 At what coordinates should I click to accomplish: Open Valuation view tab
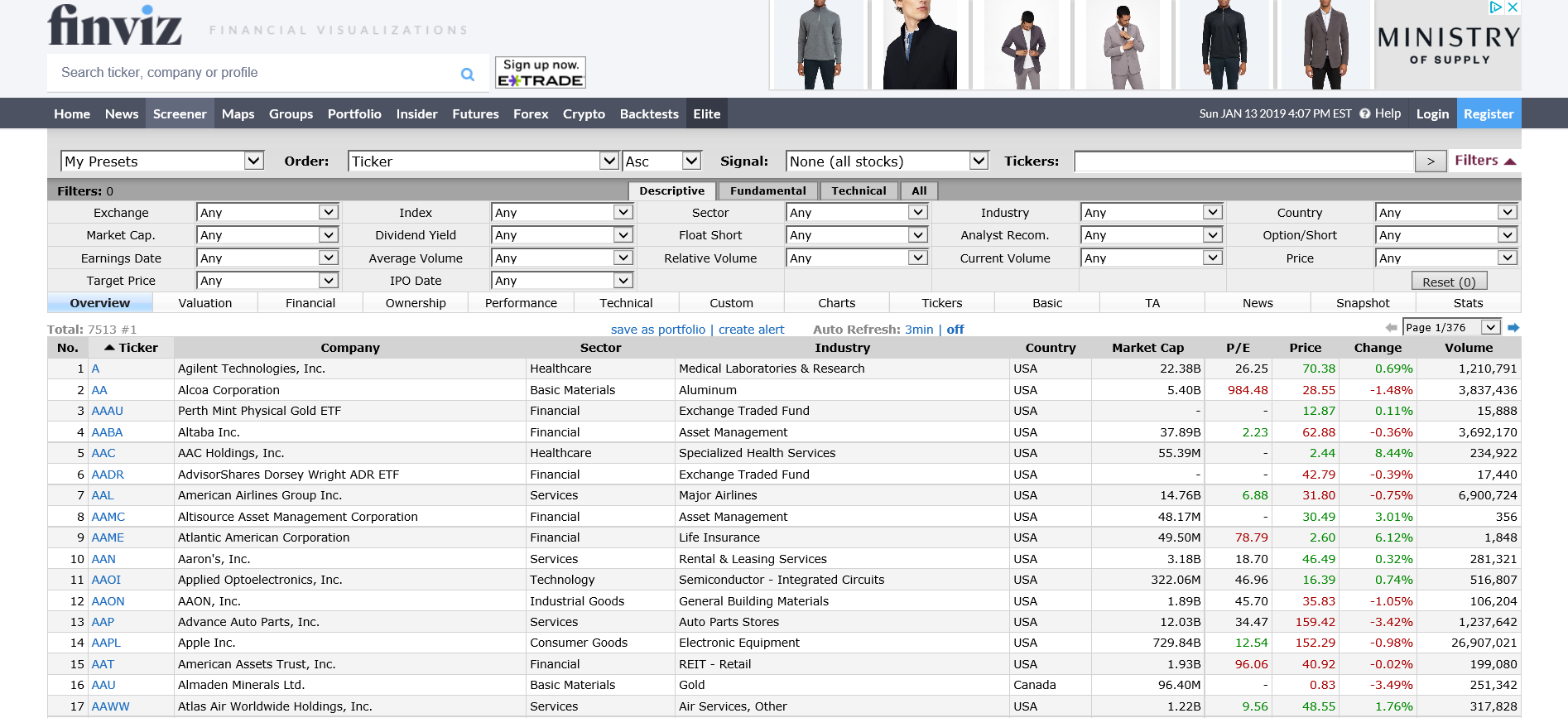[205, 303]
